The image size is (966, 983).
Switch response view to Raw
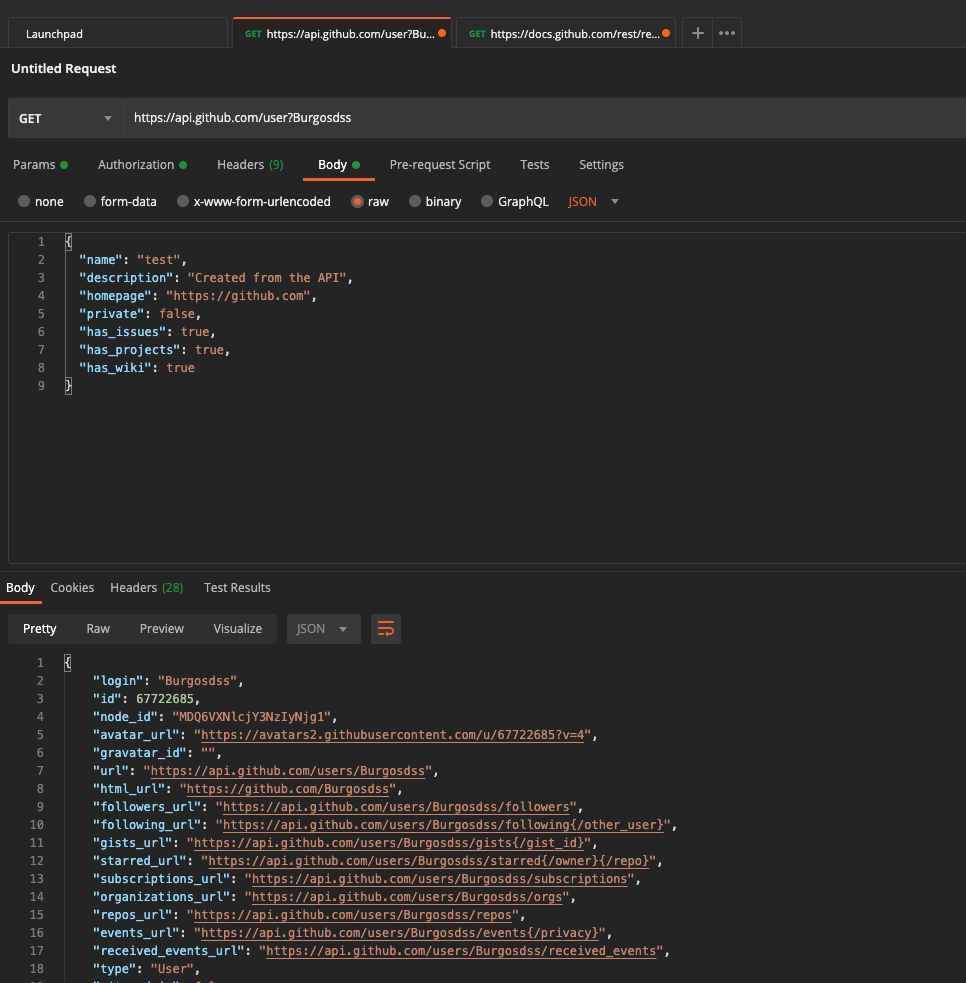[x=98, y=629]
